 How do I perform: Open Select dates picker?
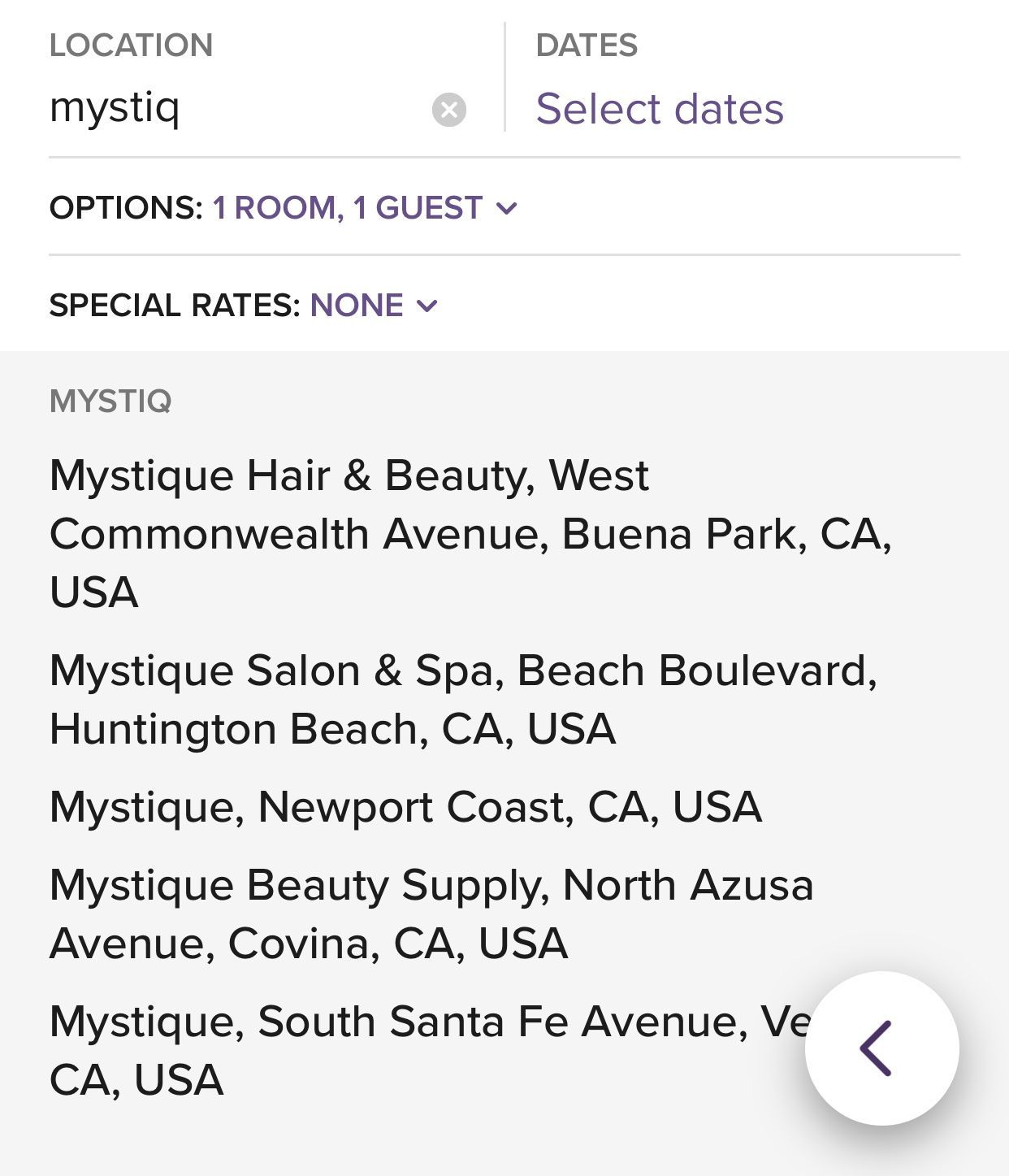point(660,109)
